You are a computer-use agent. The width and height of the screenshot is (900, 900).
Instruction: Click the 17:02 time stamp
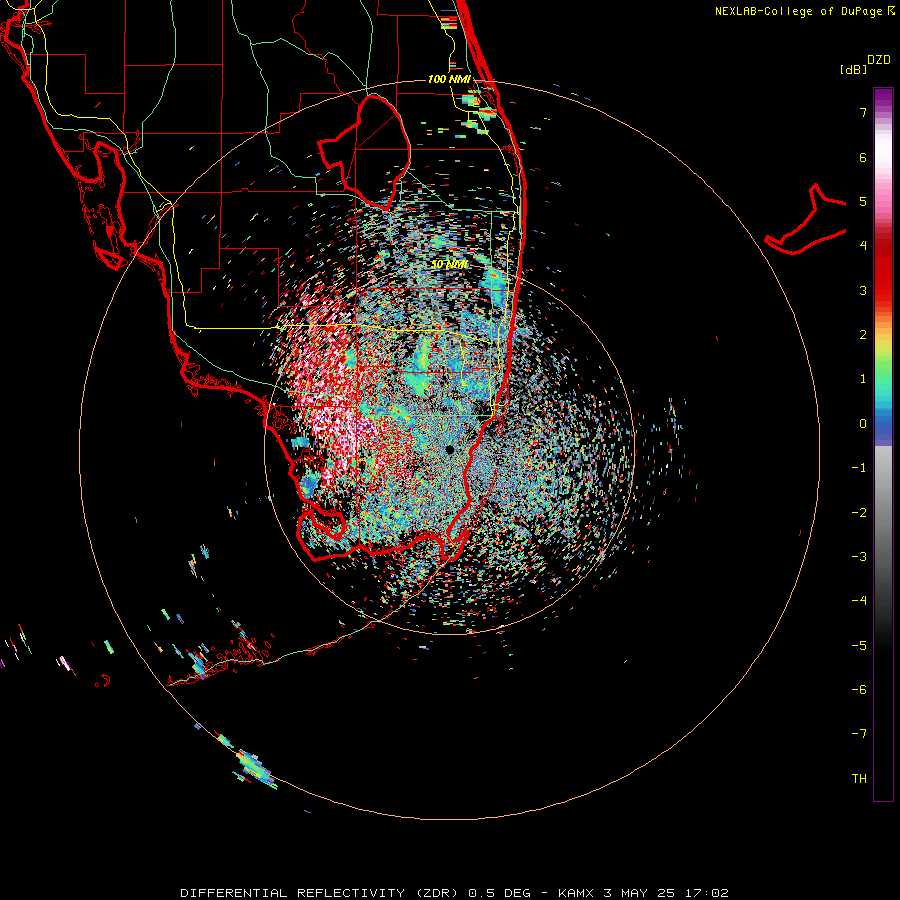coord(707,893)
